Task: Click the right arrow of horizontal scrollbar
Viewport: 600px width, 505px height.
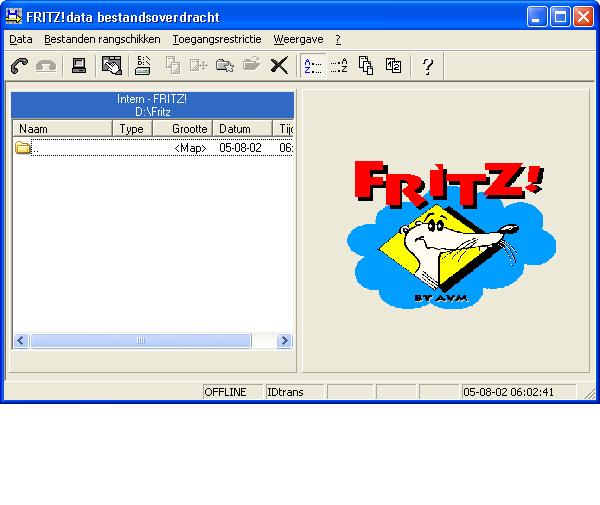Action: (x=284, y=340)
